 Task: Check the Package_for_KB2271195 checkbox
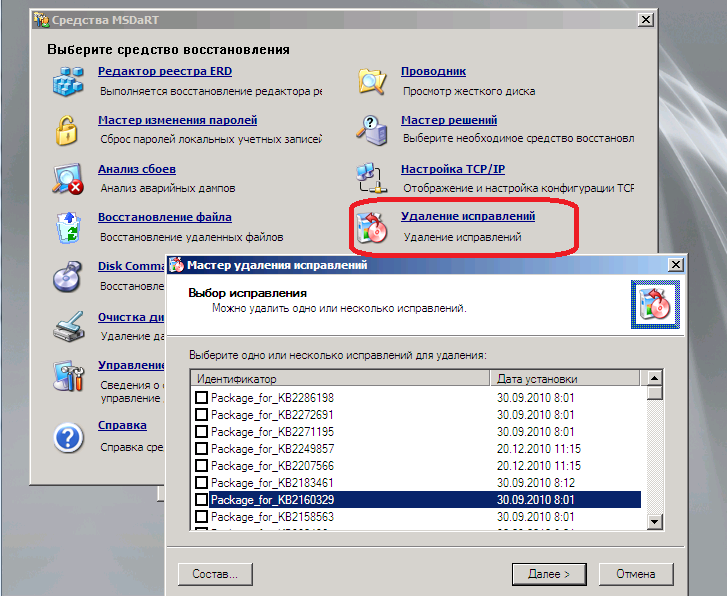201,432
